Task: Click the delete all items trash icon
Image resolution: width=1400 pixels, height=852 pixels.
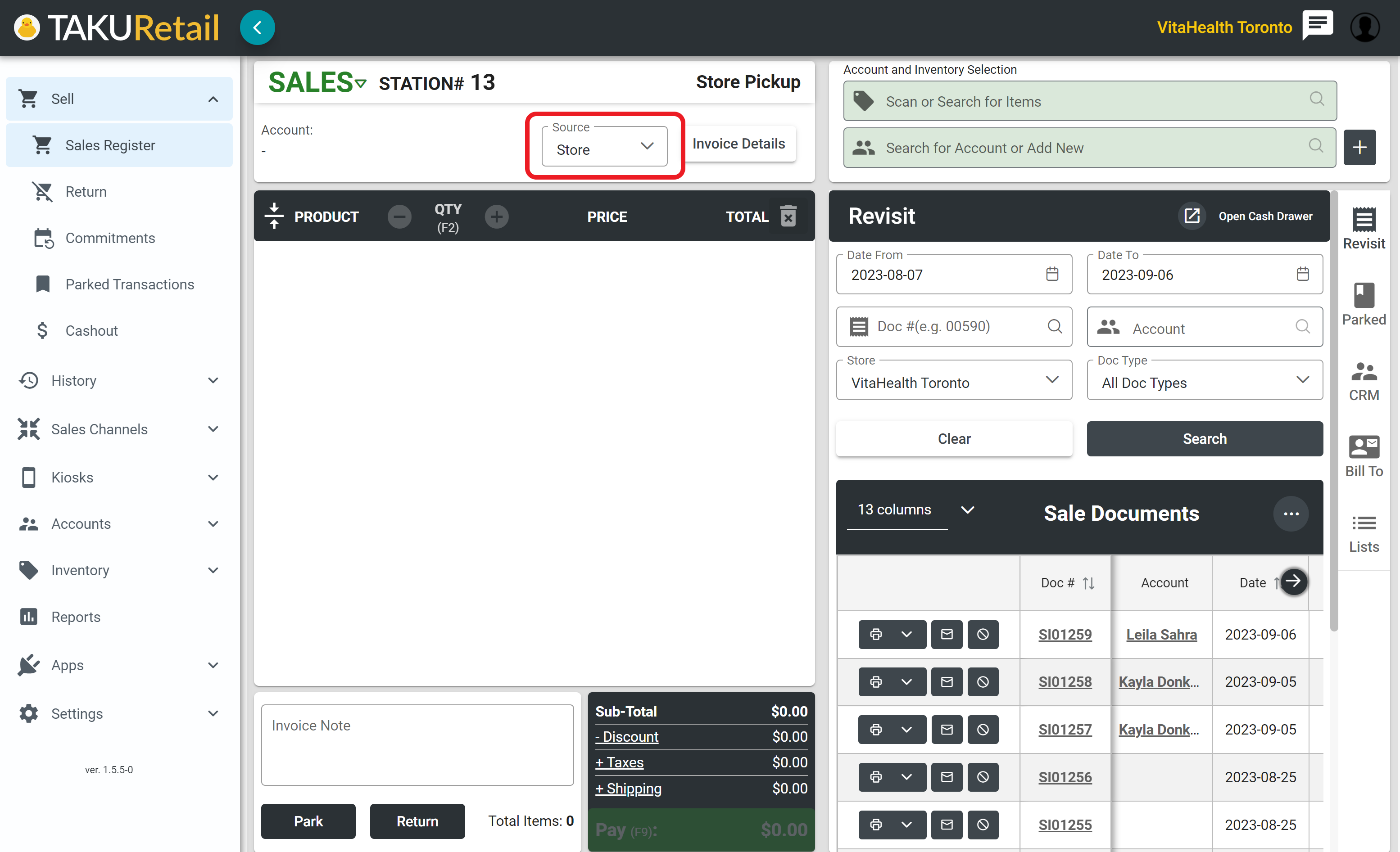Action: [788, 216]
